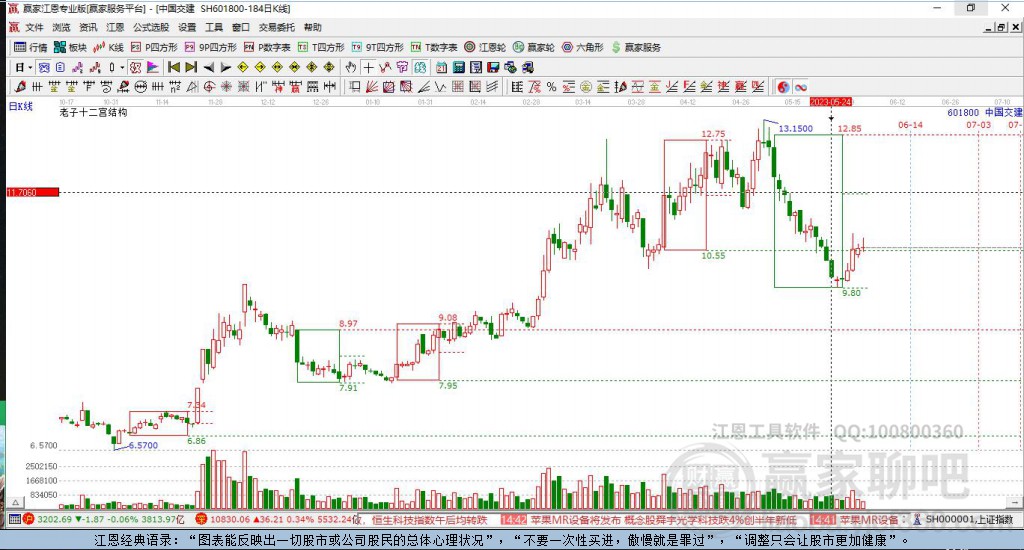Open the 江恩轮 Gann wheel tool
The height and width of the screenshot is (550, 1024).
[485, 47]
